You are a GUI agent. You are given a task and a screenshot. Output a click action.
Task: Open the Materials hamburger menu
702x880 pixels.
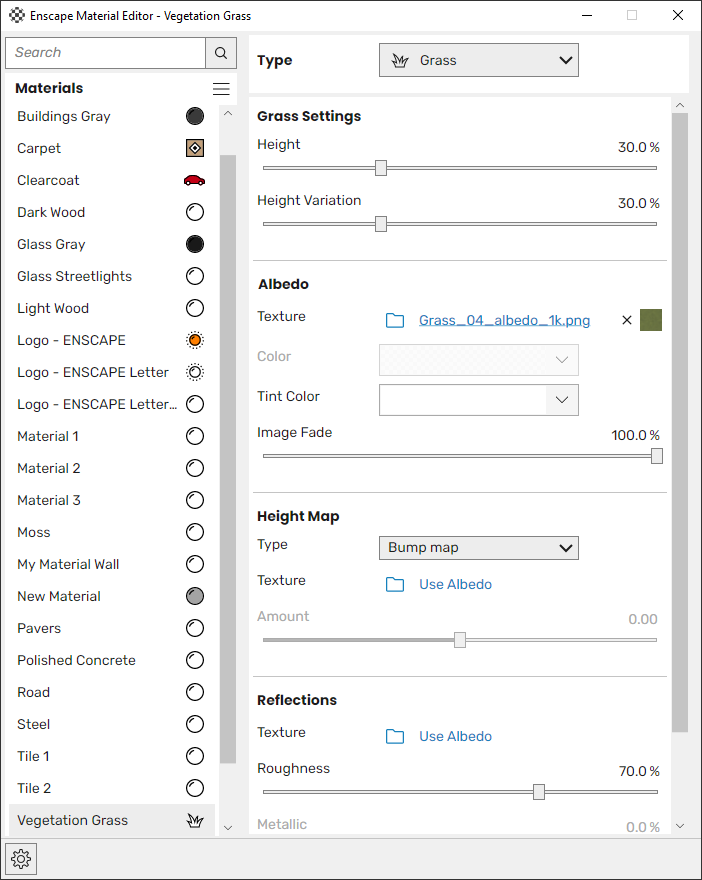(221, 89)
